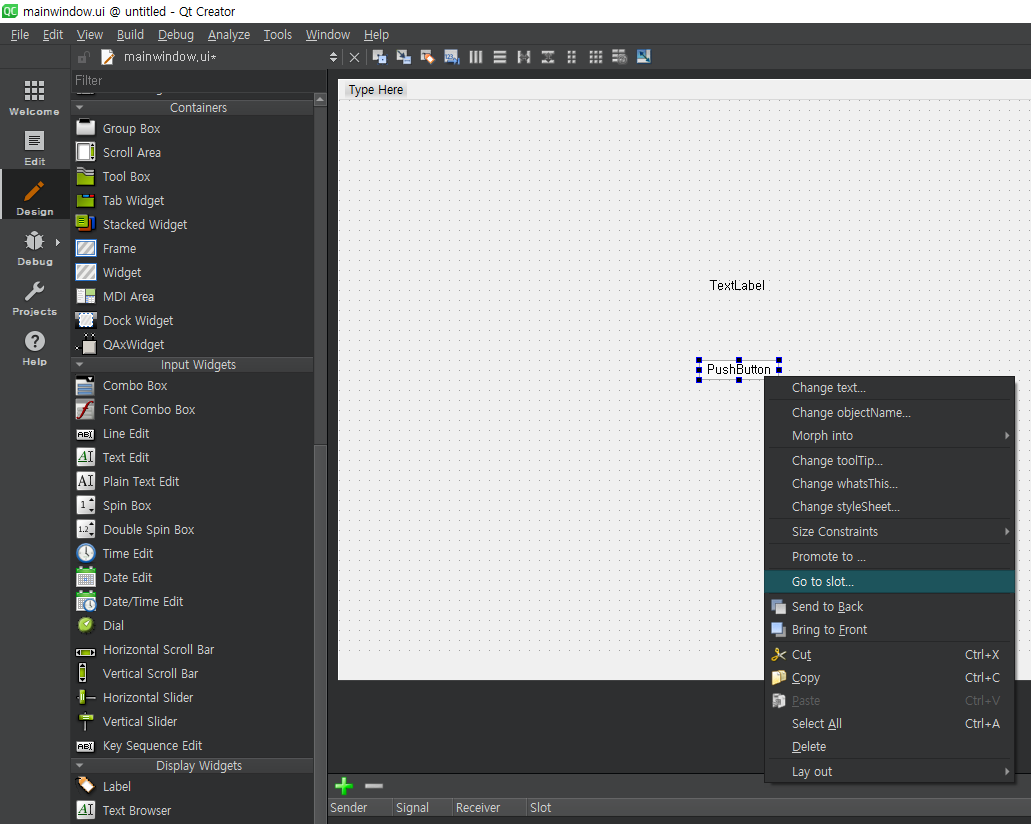This screenshot has height=824, width=1031.
Task: Choose Select All in context menu
Action: point(890,724)
